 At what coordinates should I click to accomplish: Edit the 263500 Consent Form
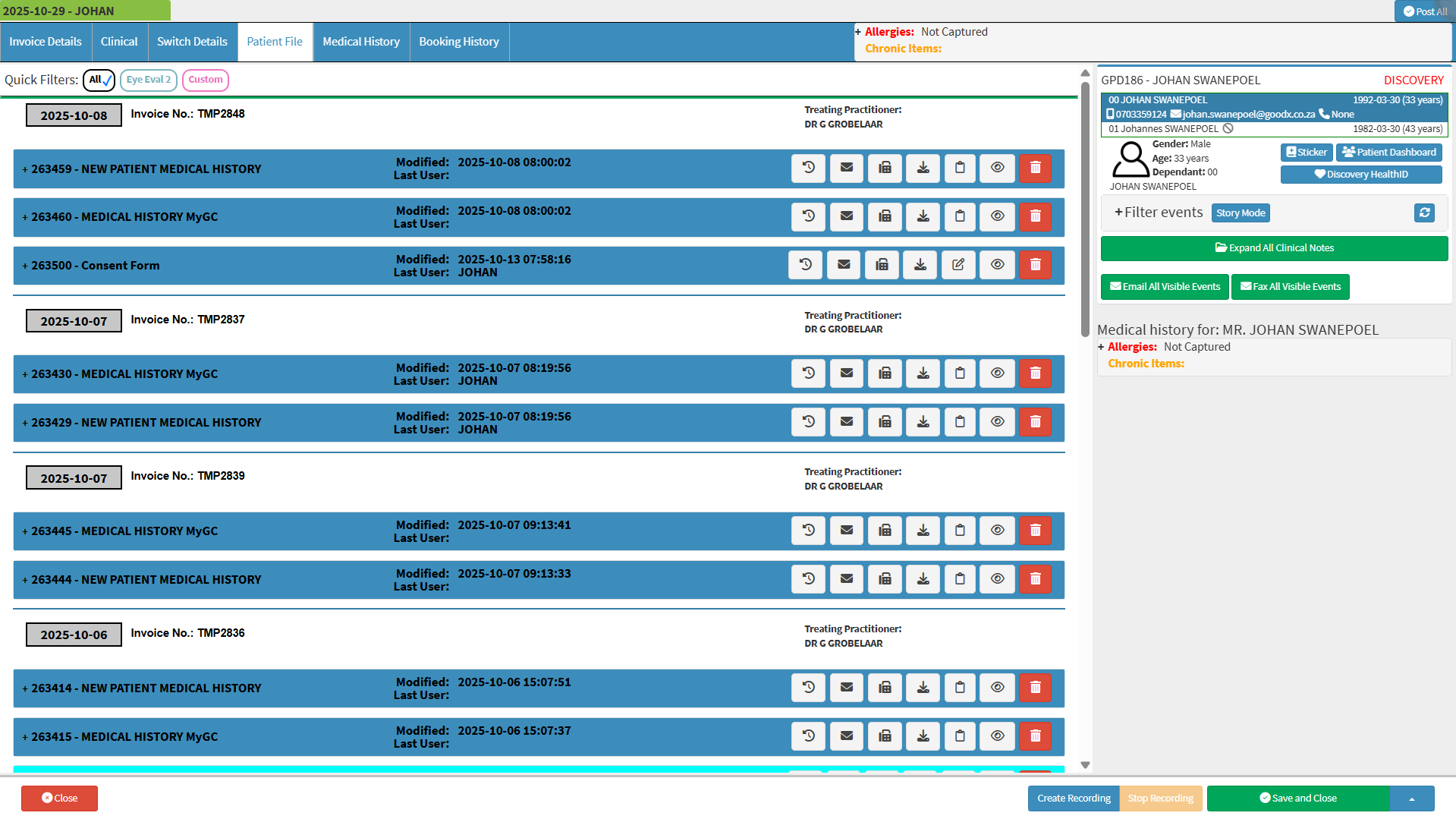tap(958, 265)
